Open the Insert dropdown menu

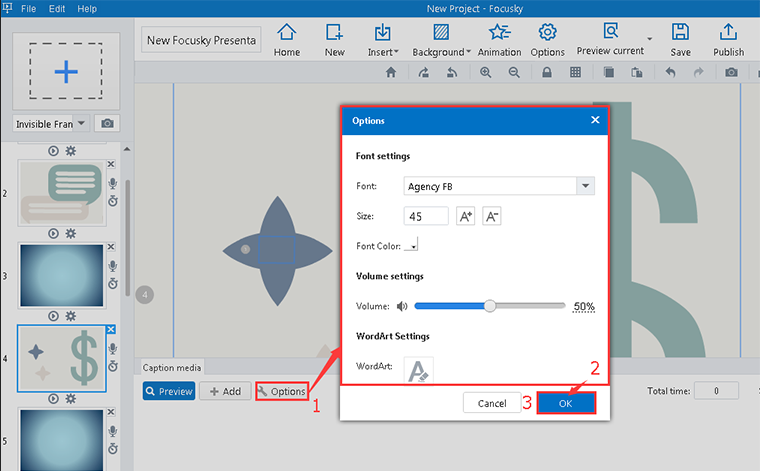point(382,40)
